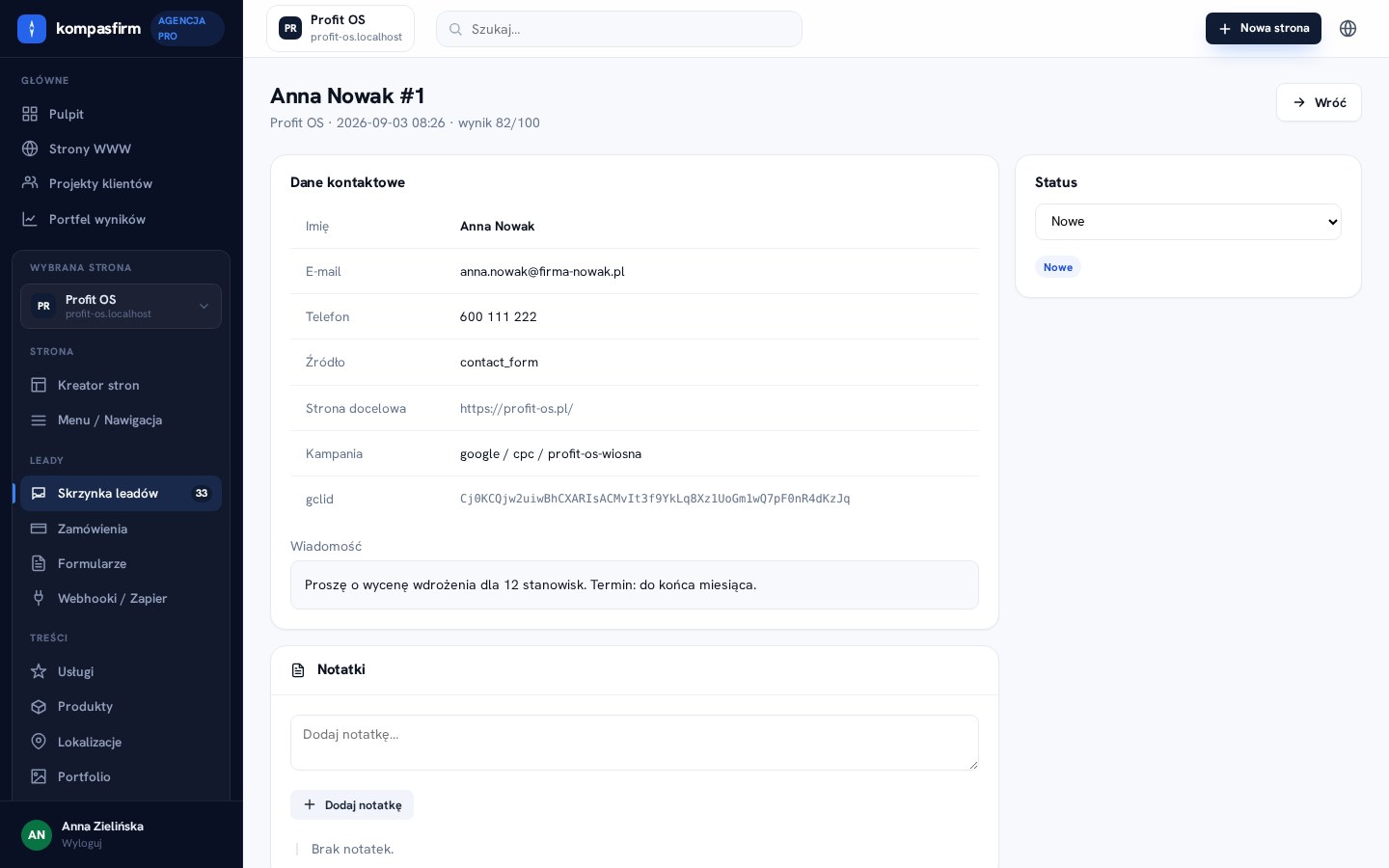The width and height of the screenshot is (1389, 868).
Task: Click the plus icon in Nowa strona
Action: [1225, 29]
